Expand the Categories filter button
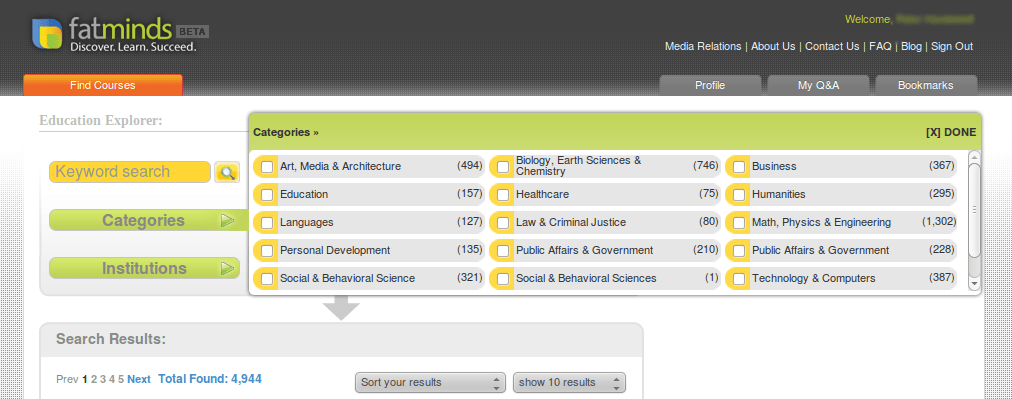Screen dimensions: 1012x399 pyautogui.click(x=148, y=221)
